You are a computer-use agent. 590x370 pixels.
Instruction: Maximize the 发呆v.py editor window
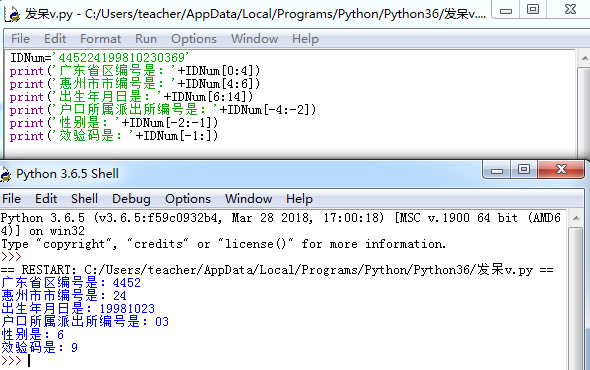533,9
